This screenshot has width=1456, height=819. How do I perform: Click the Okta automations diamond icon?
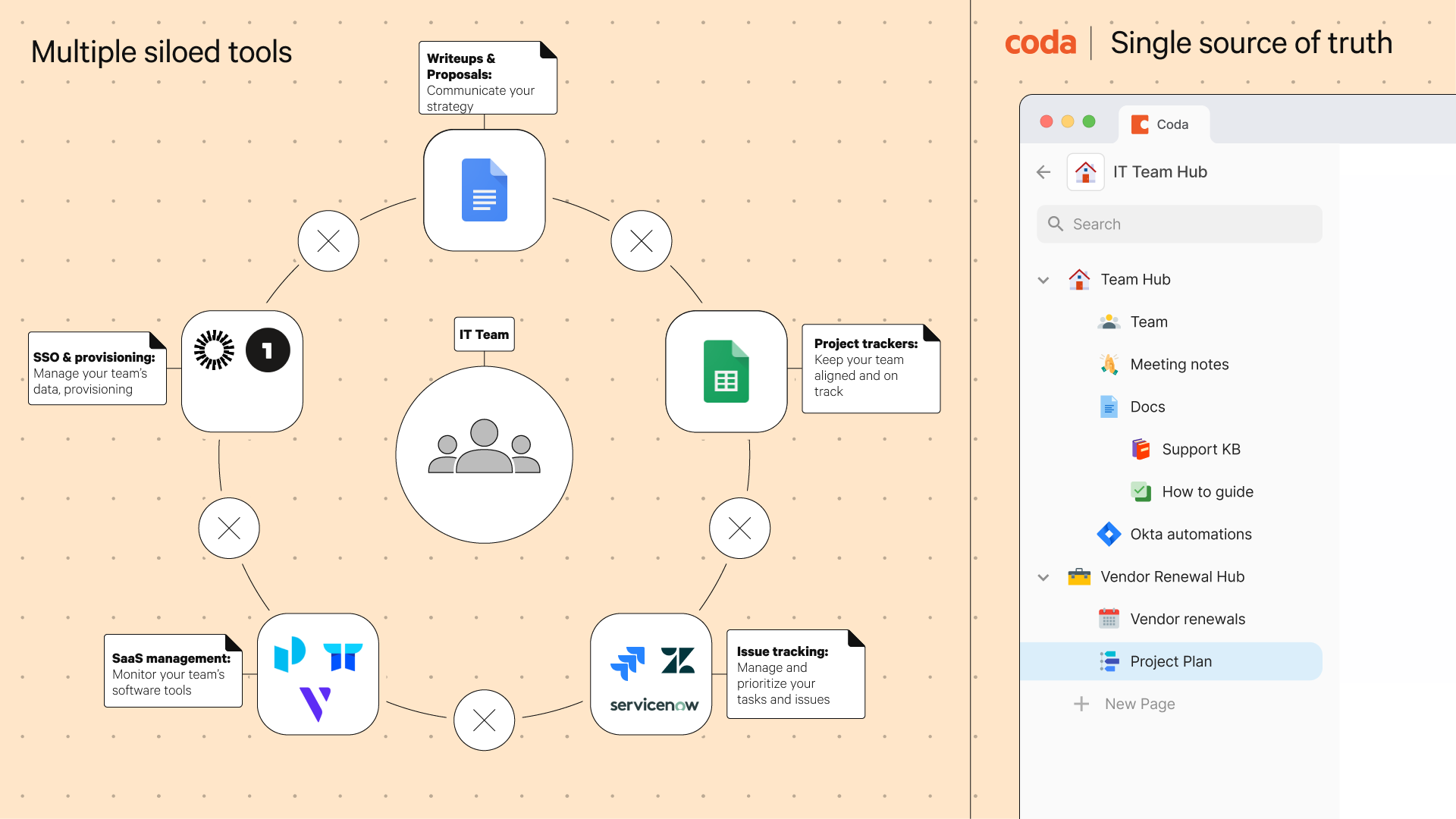click(1109, 534)
